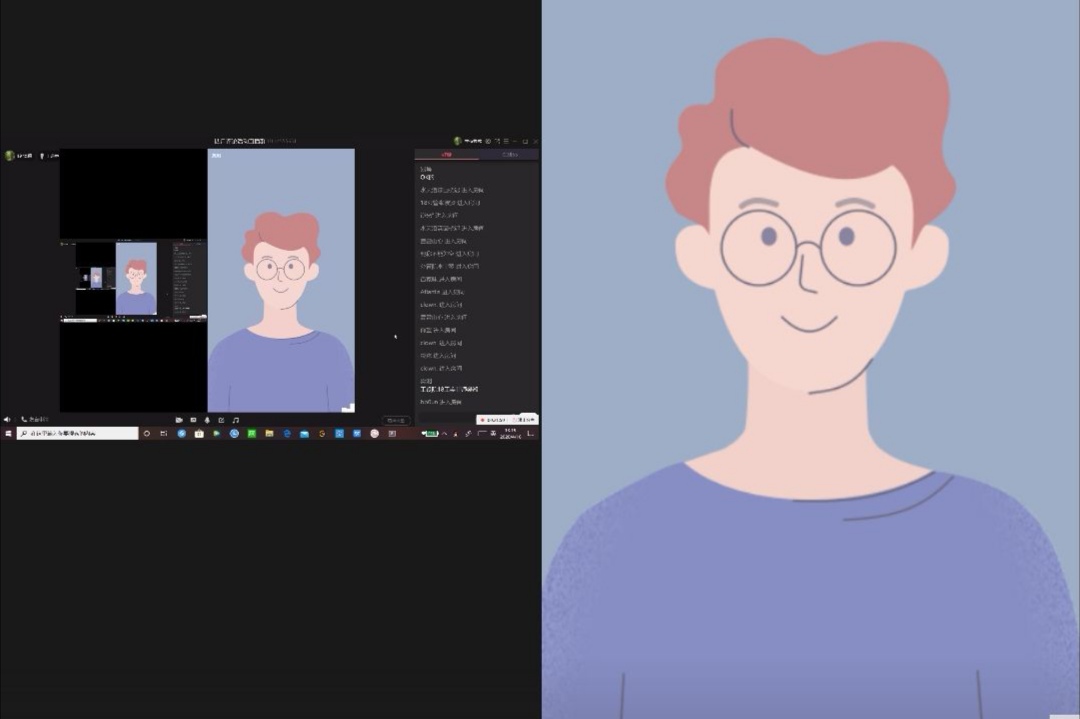The width and height of the screenshot is (1080, 719).
Task: Switch to the second tab in side panel
Action: tap(508, 155)
